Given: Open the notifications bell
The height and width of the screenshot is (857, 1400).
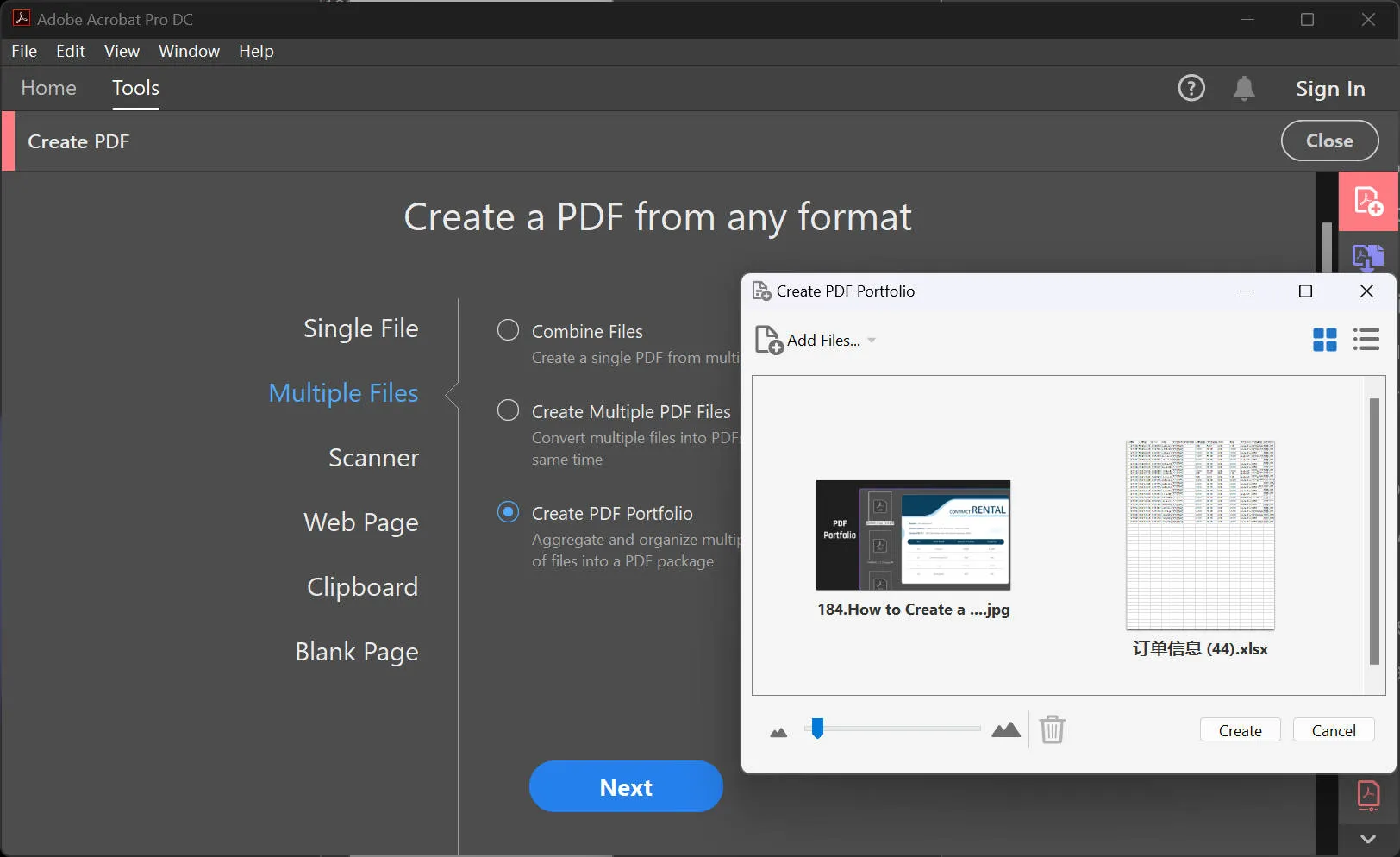Looking at the screenshot, I should 1244,88.
